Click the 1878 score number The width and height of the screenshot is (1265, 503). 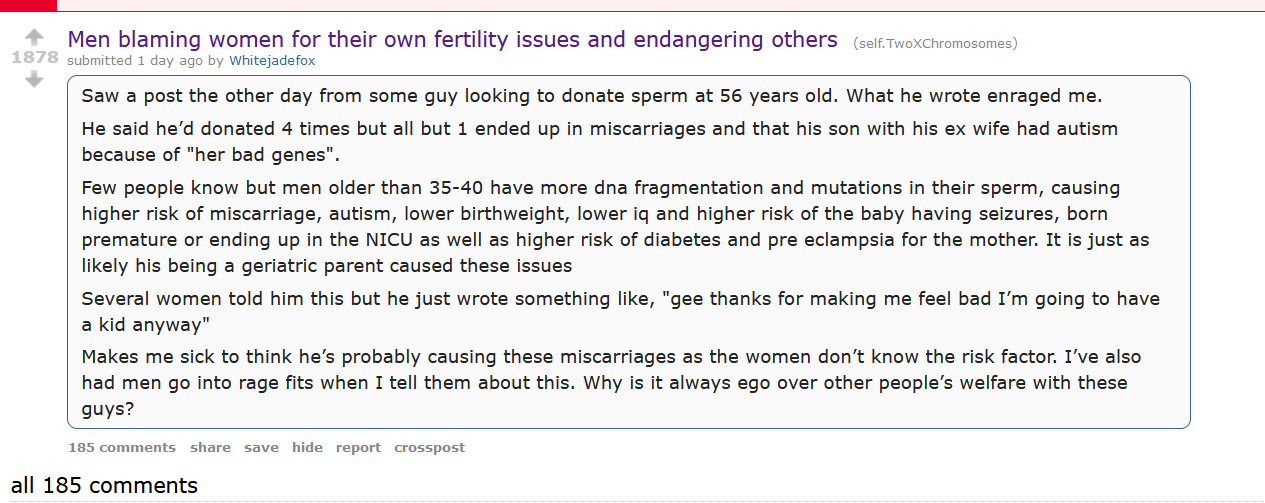[34, 58]
